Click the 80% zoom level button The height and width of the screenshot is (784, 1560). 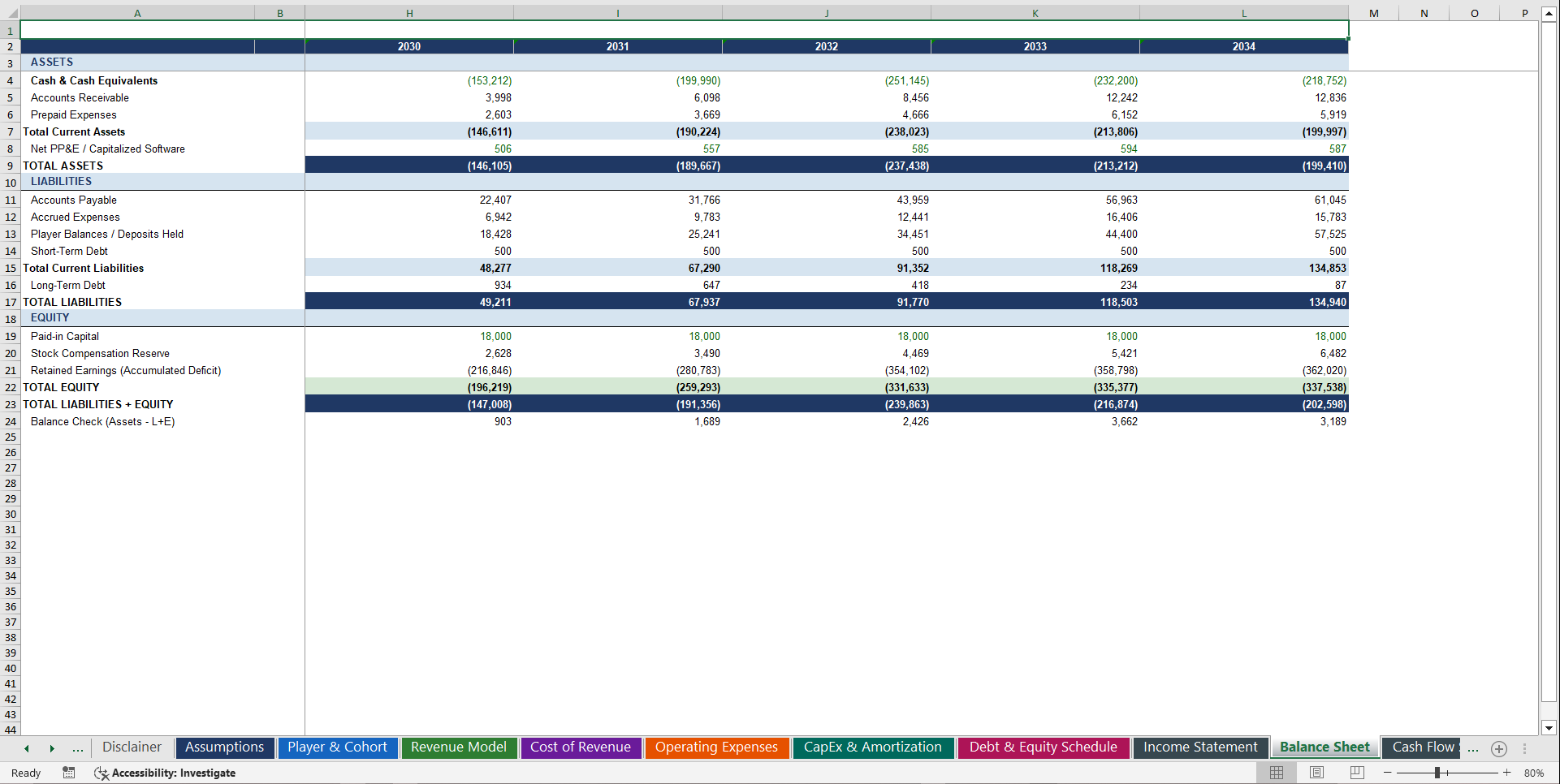(x=1535, y=773)
